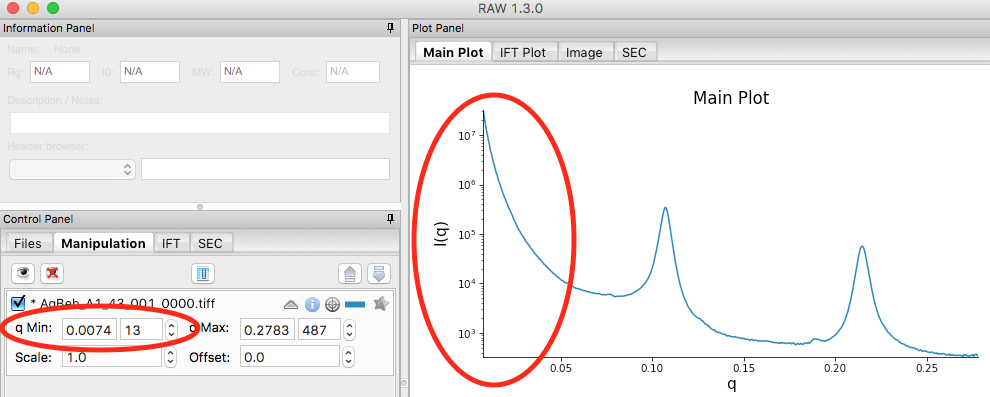Open the Control Panel SEC tab
The image size is (990, 397).
pyautogui.click(x=210, y=243)
